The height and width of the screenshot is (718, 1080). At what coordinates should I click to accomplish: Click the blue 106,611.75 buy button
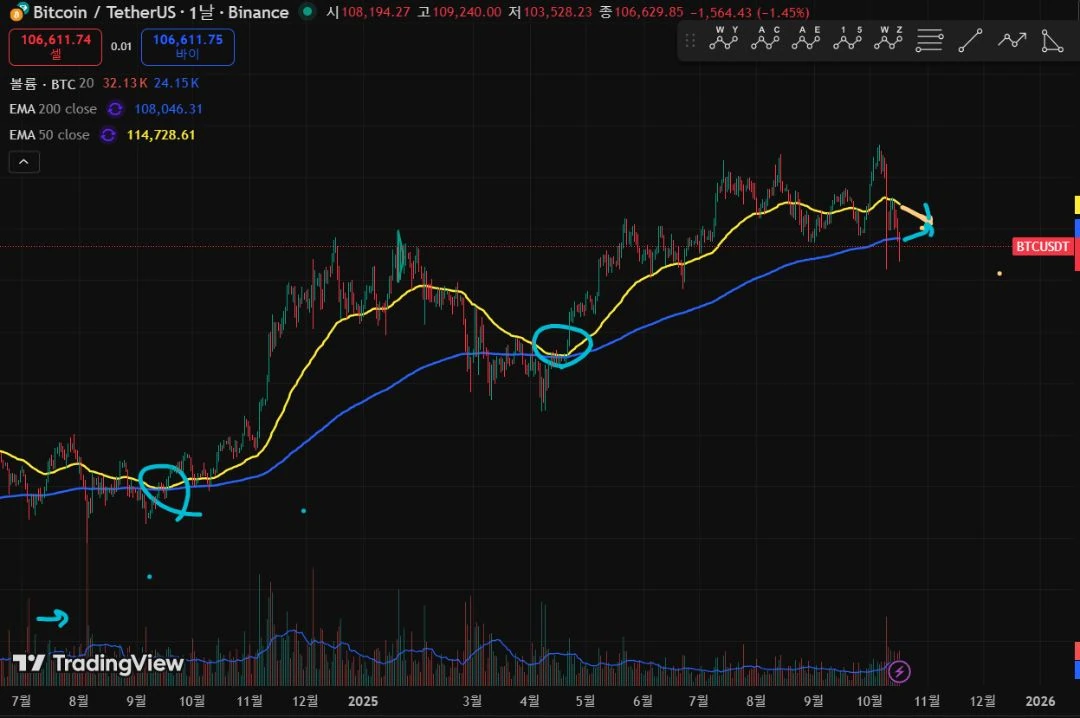tap(187, 47)
